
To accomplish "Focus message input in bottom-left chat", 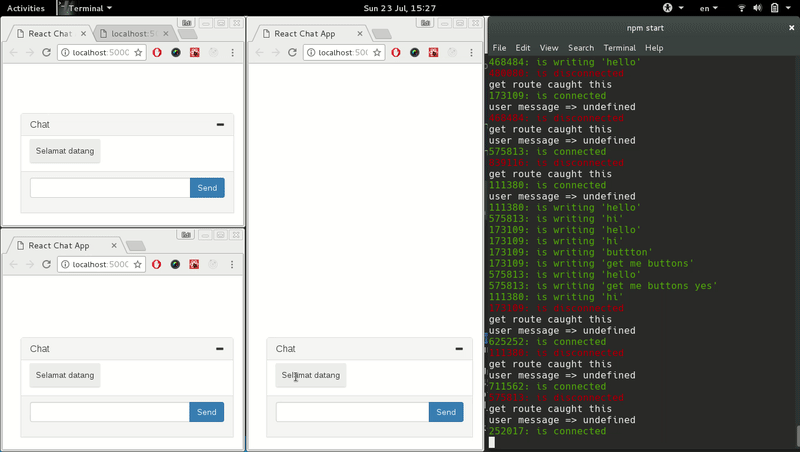I will tap(110, 412).
